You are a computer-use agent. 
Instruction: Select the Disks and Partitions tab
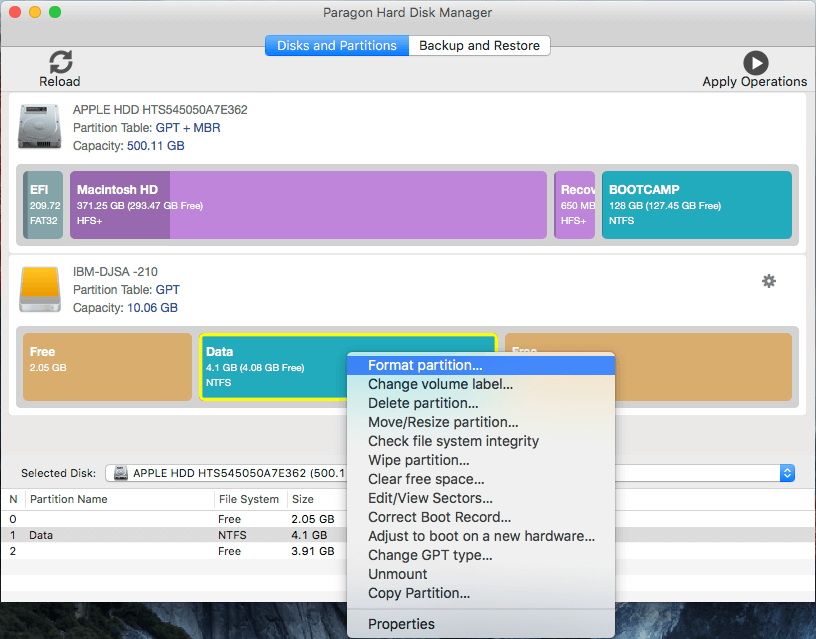point(336,45)
